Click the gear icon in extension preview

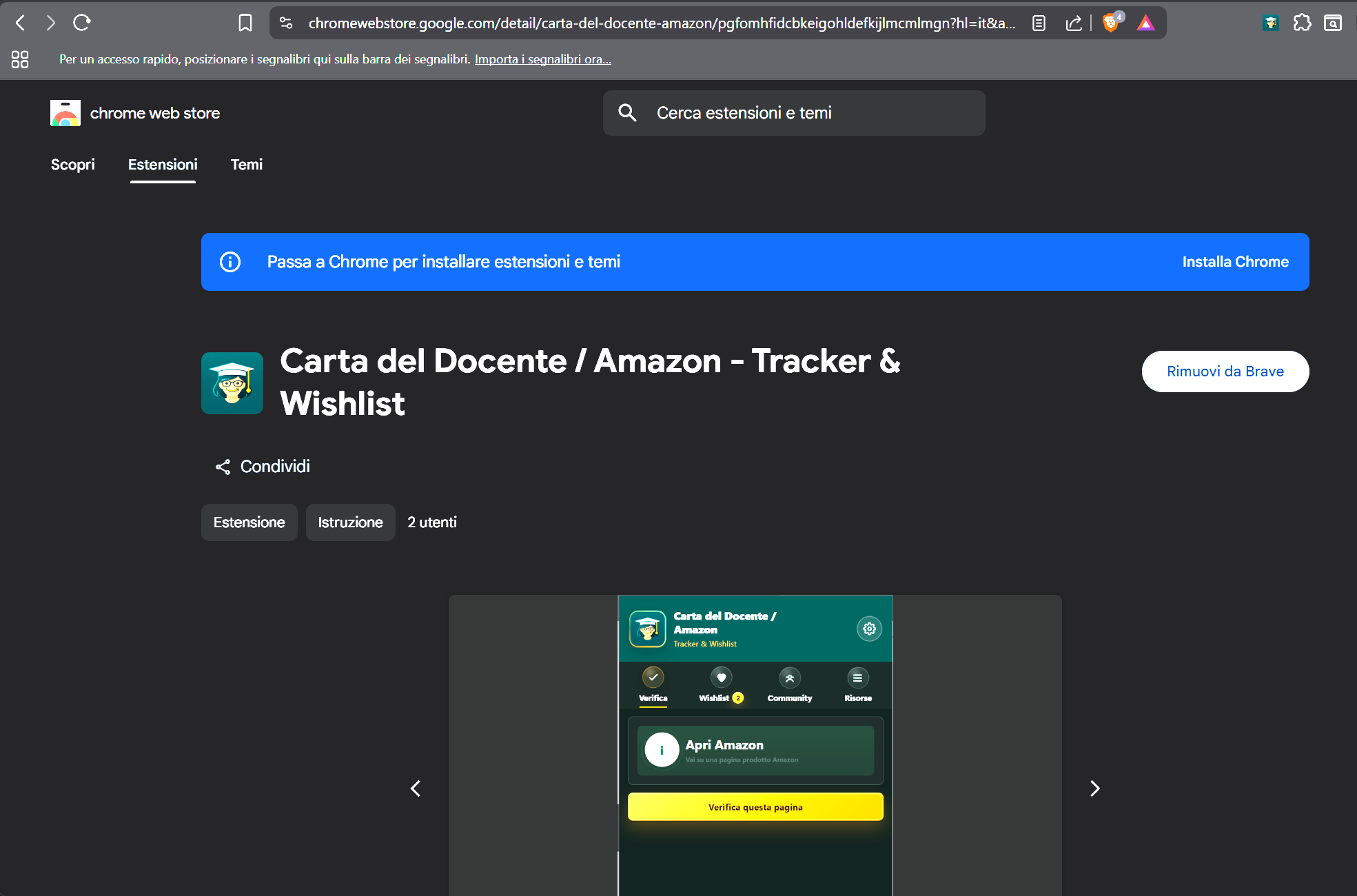[869, 629]
